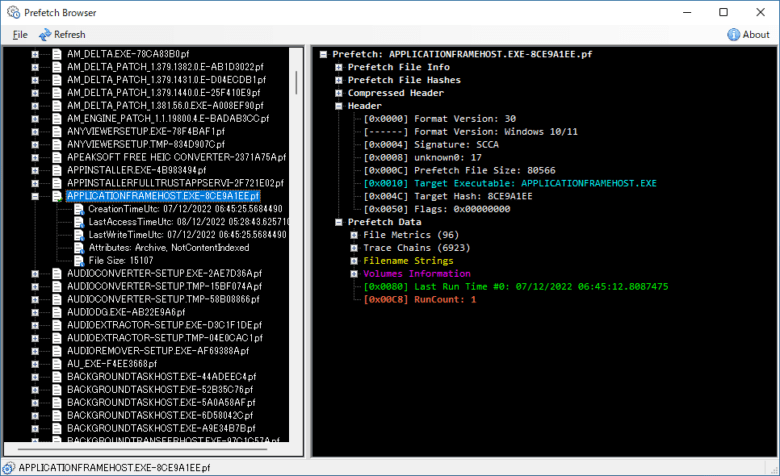Expand the Trace Chains (6923) node
This screenshot has height=476, width=780.
(x=354, y=248)
